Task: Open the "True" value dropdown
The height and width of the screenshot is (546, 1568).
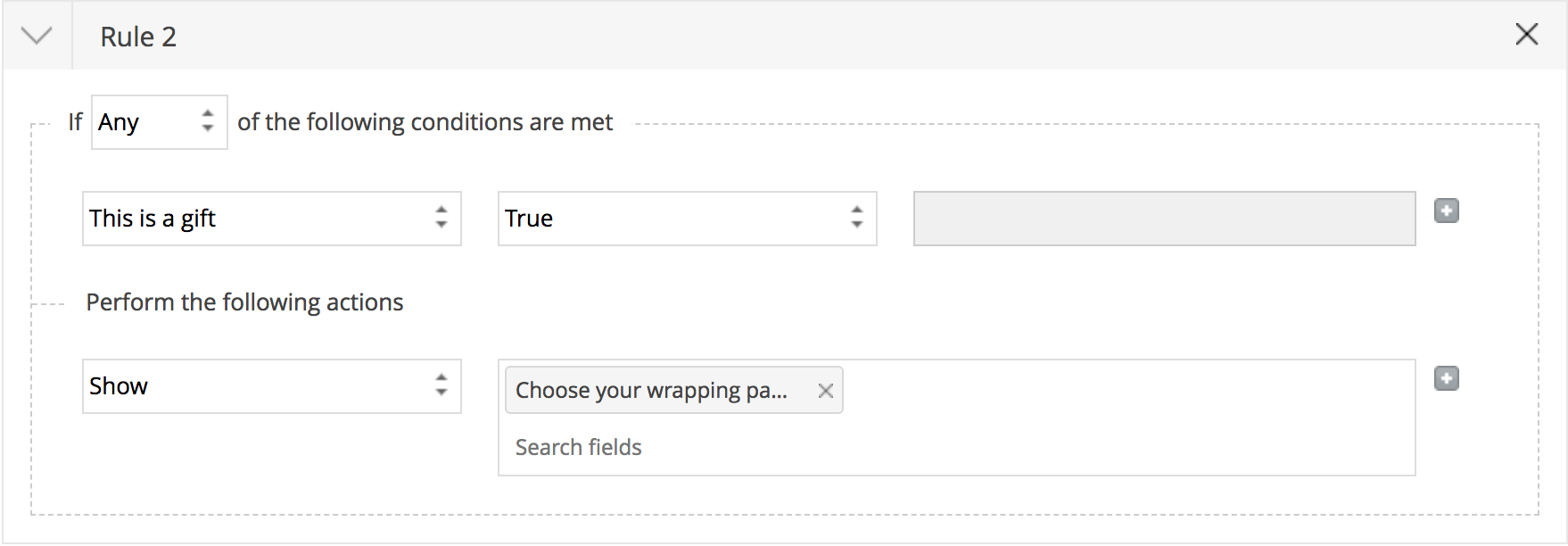Action: pyautogui.click(x=674, y=219)
